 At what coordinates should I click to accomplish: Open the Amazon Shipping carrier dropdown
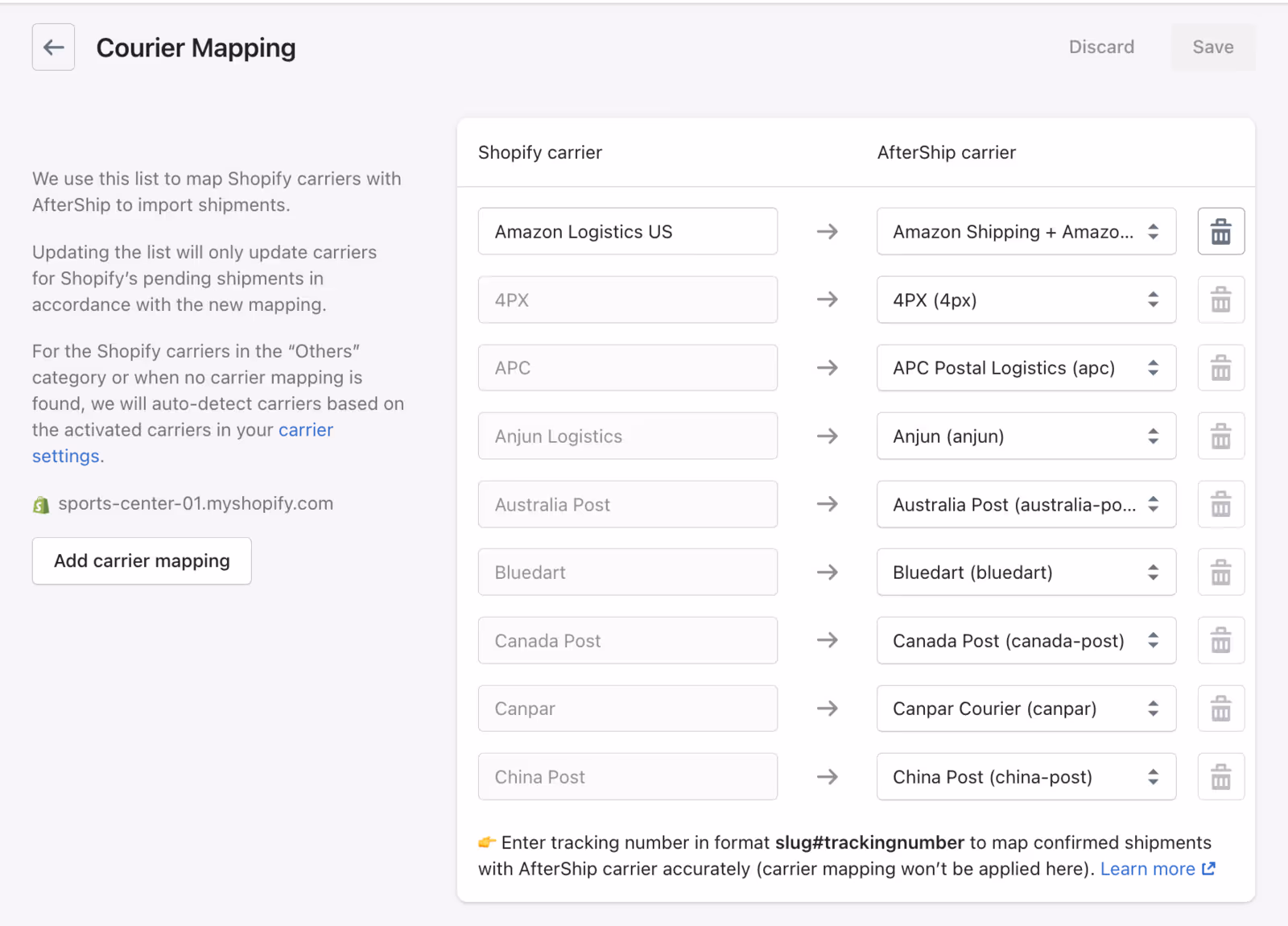[1026, 232]
